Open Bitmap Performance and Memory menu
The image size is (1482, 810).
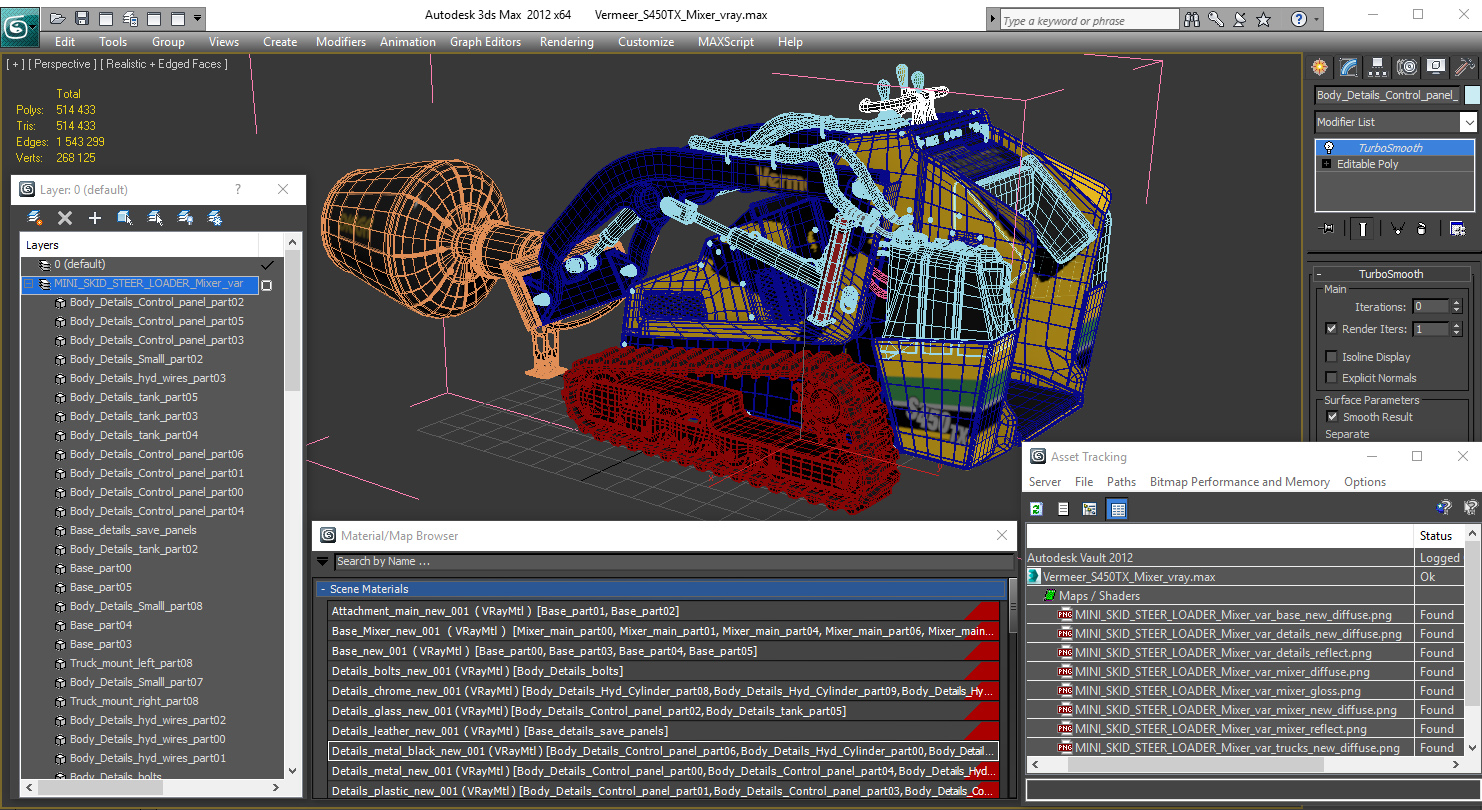coord(1240,482)
